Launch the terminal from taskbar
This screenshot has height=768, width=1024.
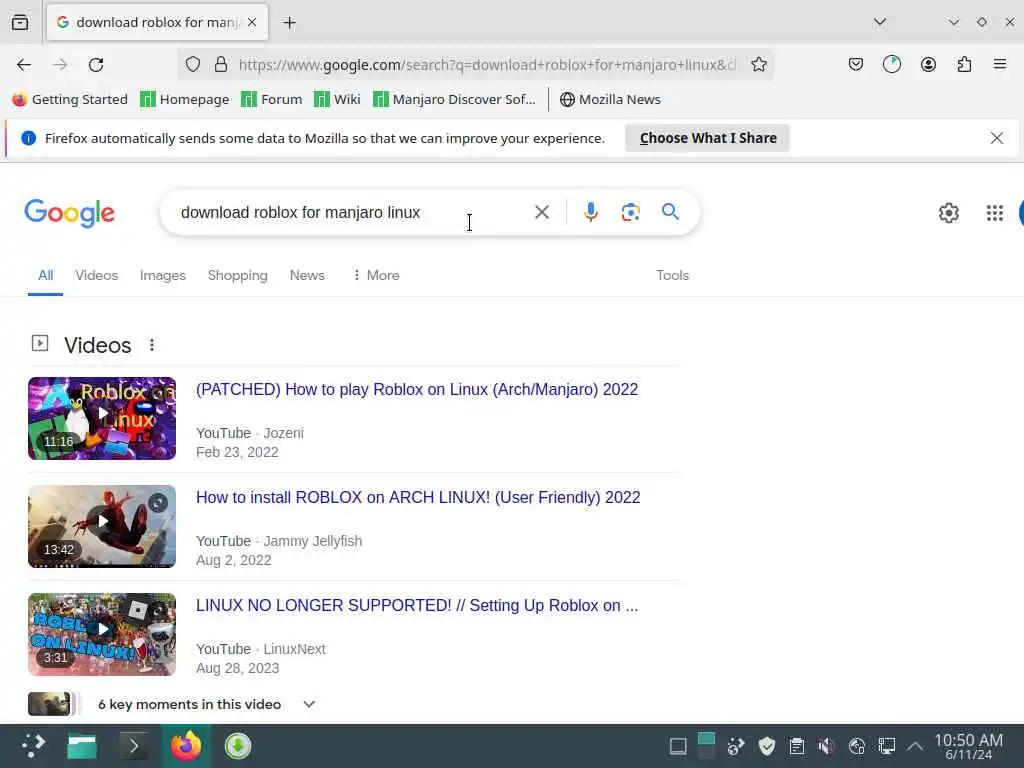tap(134, 746)
